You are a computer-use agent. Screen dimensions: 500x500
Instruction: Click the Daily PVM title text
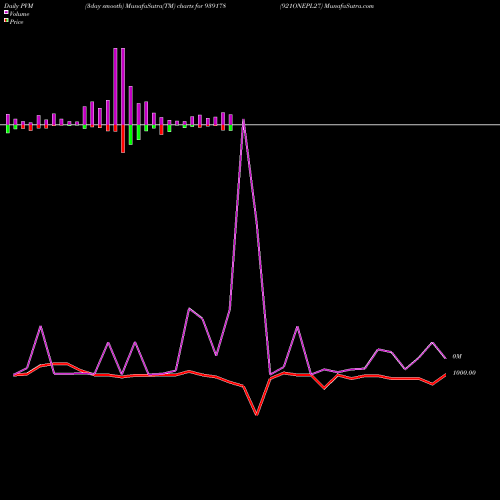pos(19,6)
